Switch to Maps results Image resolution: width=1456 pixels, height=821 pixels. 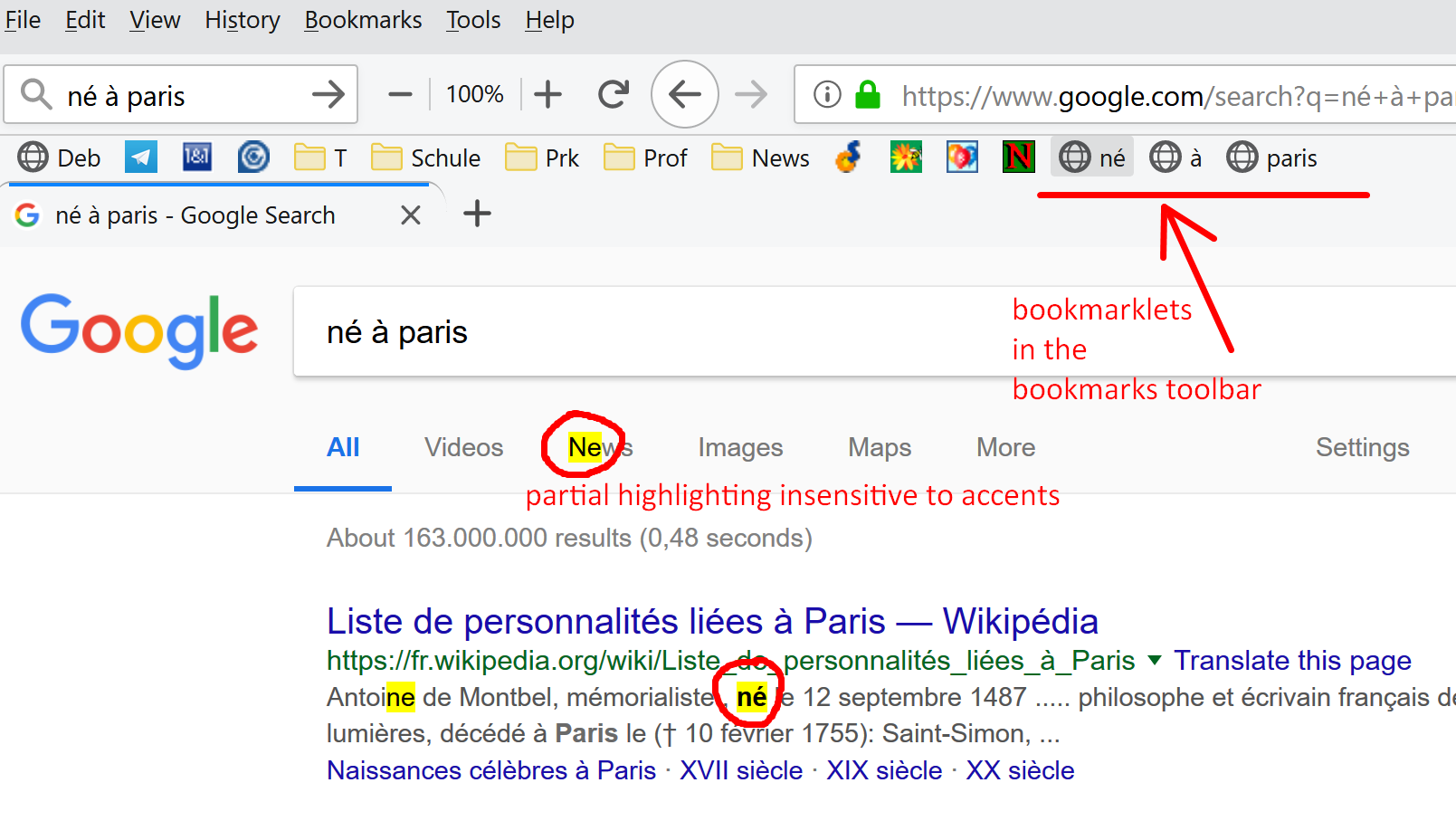880,447
